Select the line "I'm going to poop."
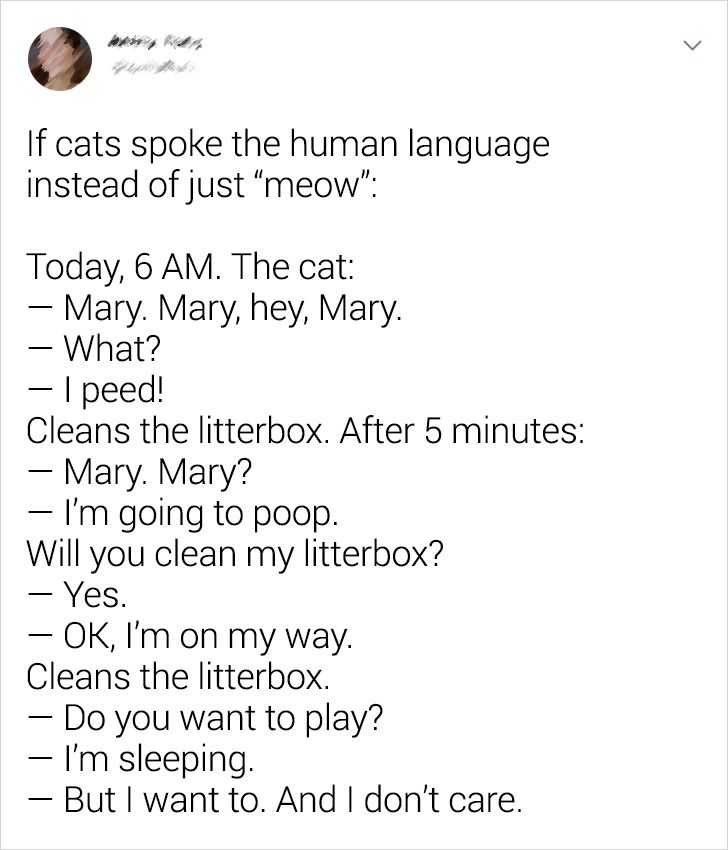Image resolution: width=728 pixels, height=850 pixels. point(200,512)
